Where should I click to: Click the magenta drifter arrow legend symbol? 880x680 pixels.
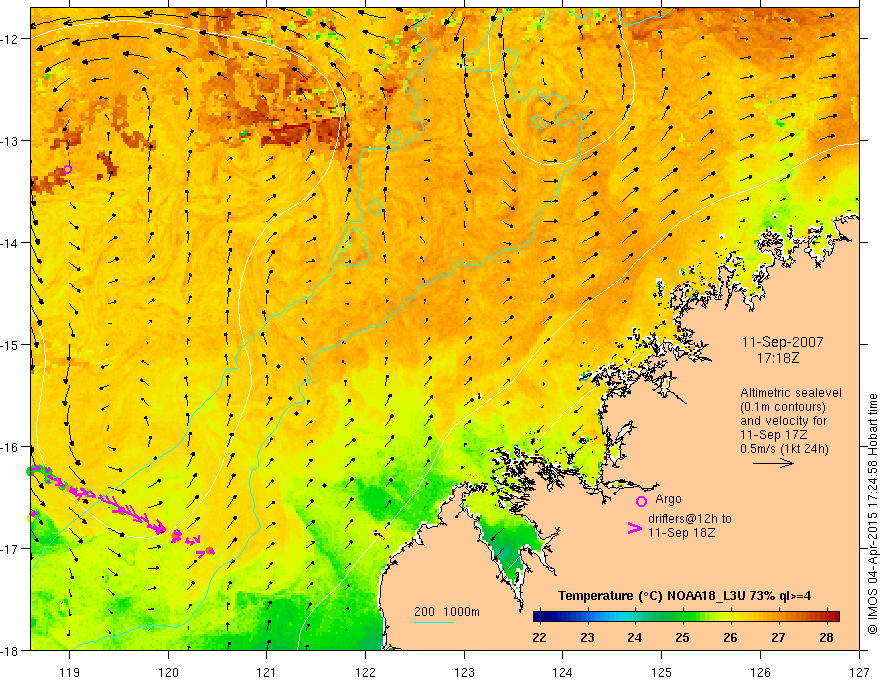(635, 528)
